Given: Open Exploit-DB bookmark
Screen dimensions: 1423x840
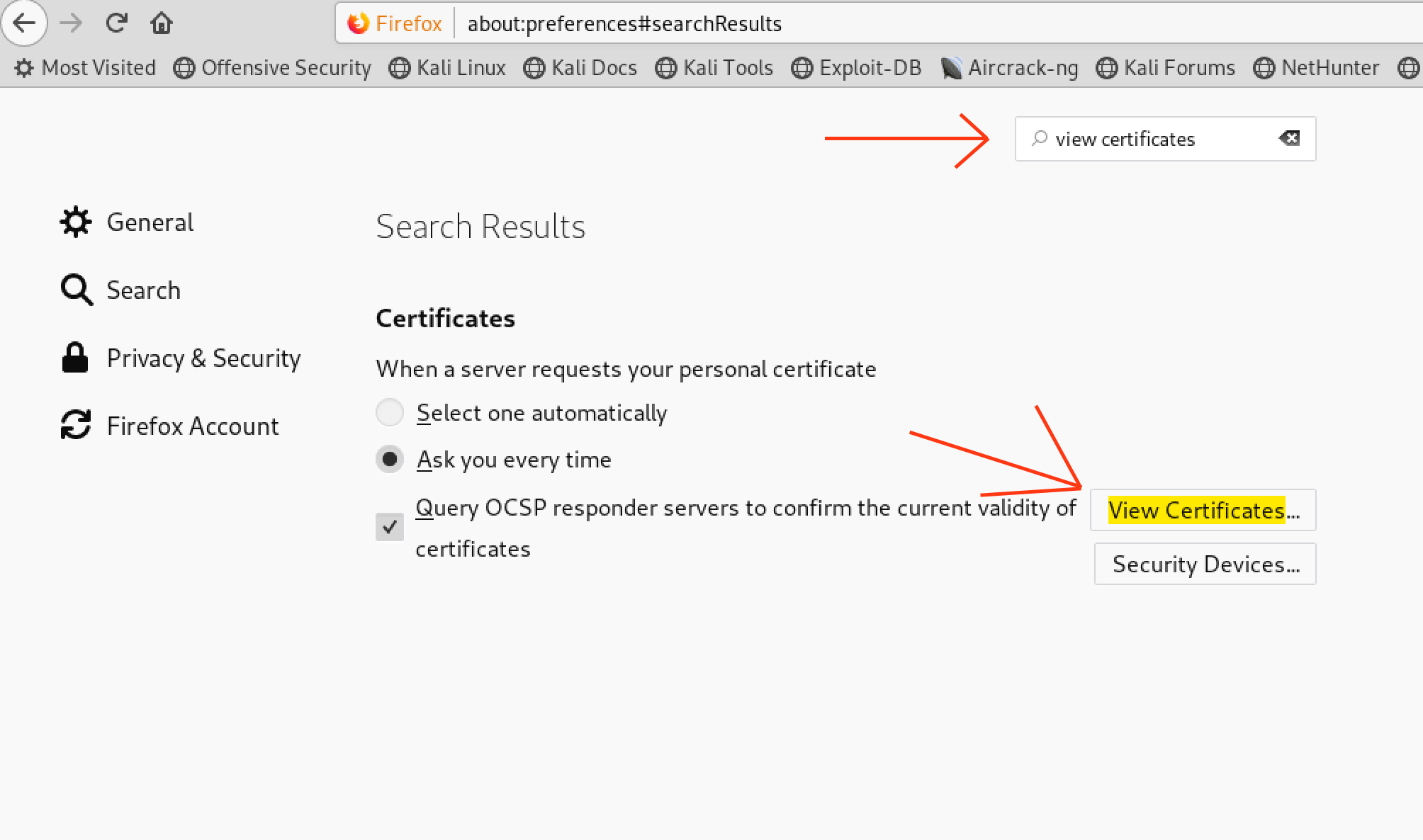Looking at the screenshot, I should 857,68.
